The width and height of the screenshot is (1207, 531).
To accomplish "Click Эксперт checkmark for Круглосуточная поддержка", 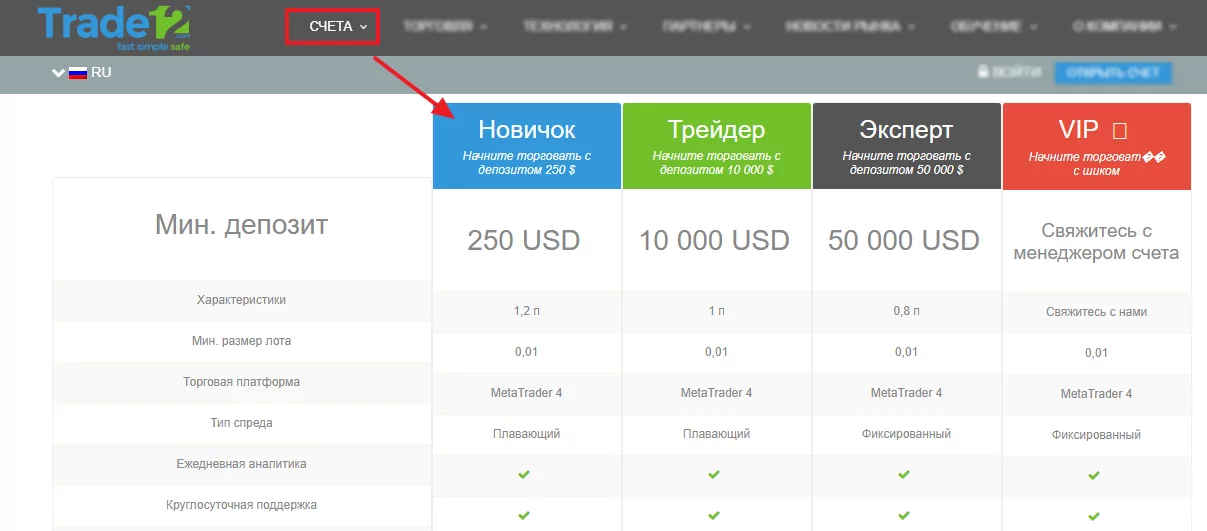I will click(x=904, y=515).
